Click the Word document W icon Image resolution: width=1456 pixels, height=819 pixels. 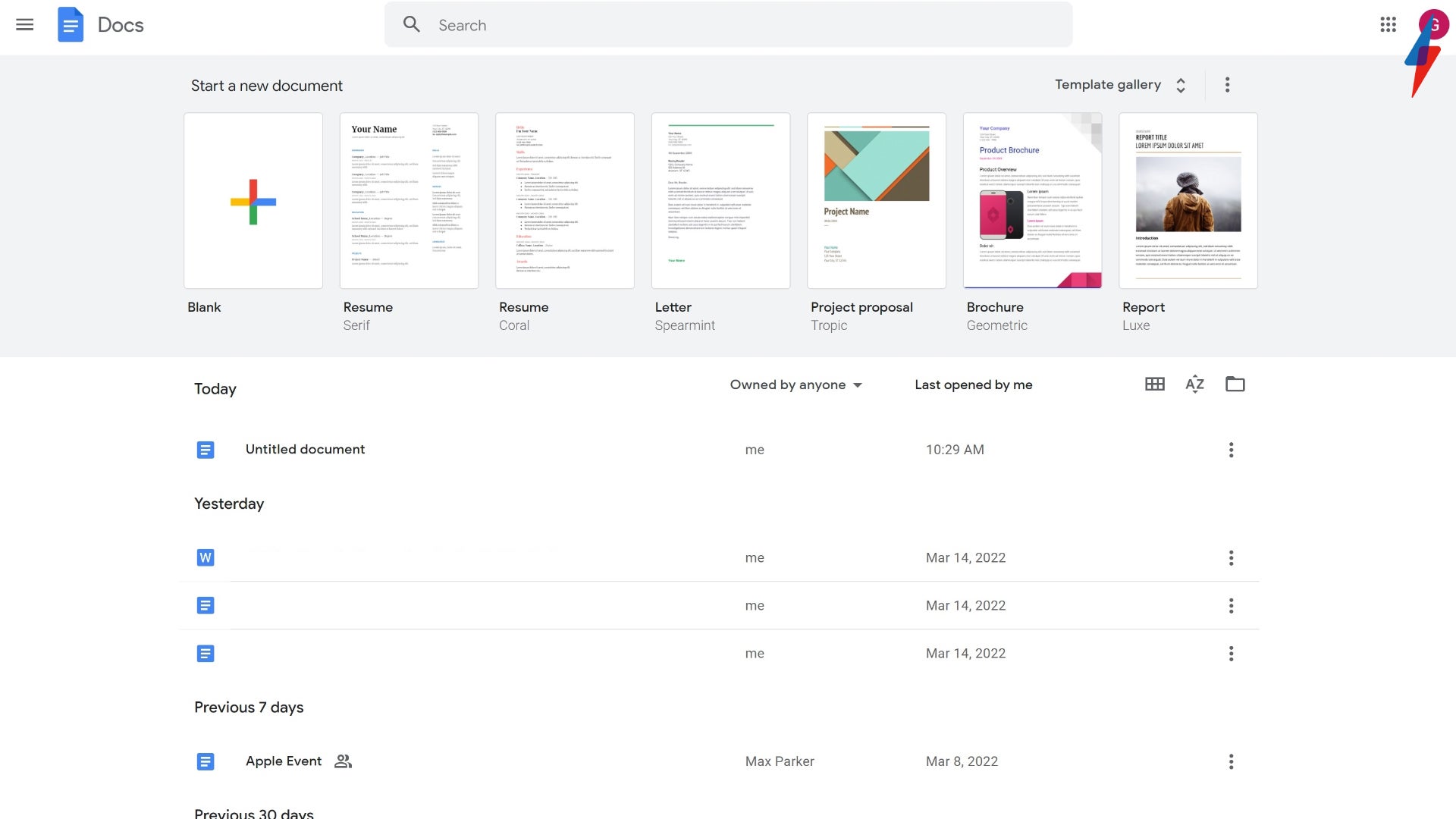tap(205, 558)
